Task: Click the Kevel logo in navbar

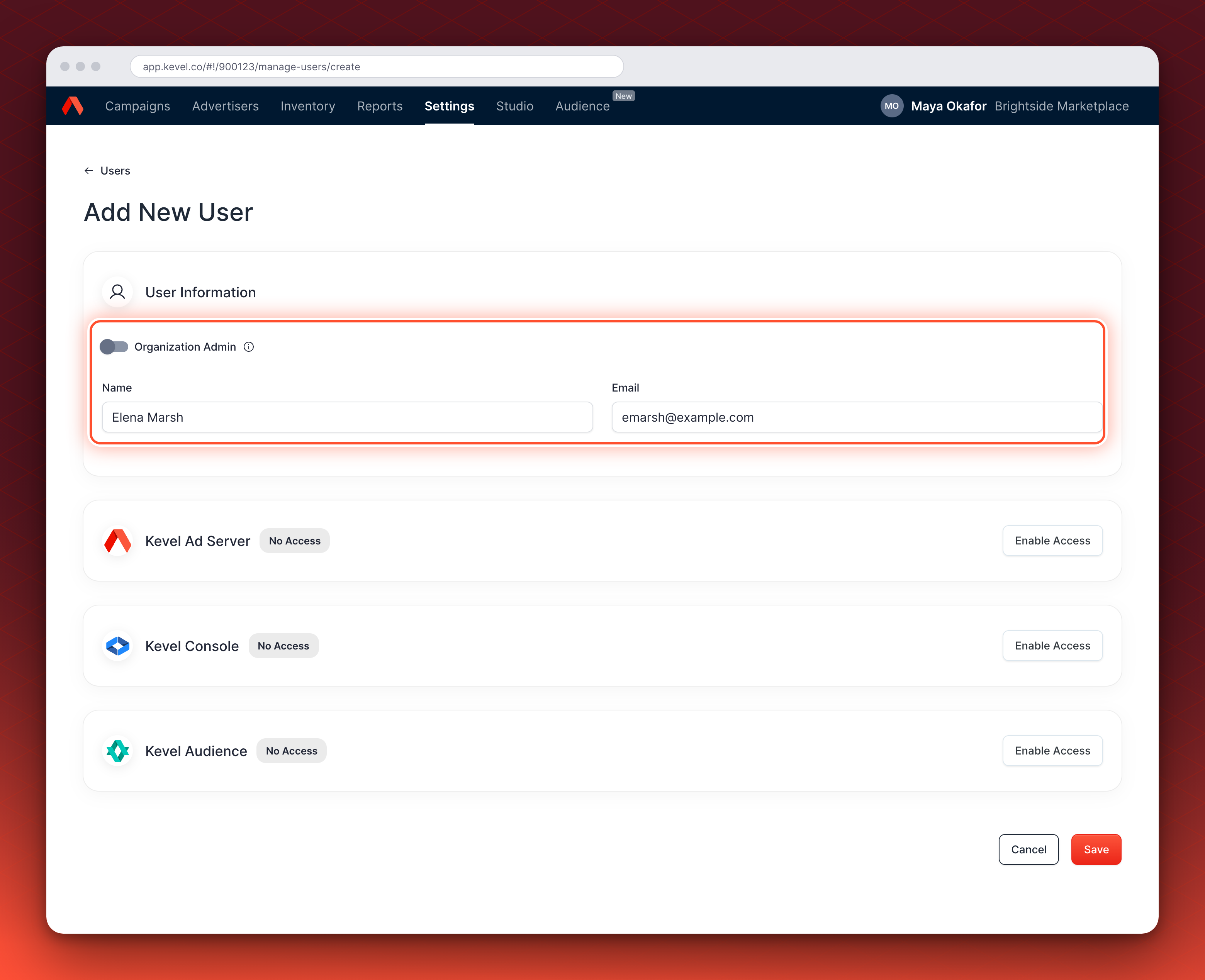Action: pyautogui.click(x=73, y=105)
